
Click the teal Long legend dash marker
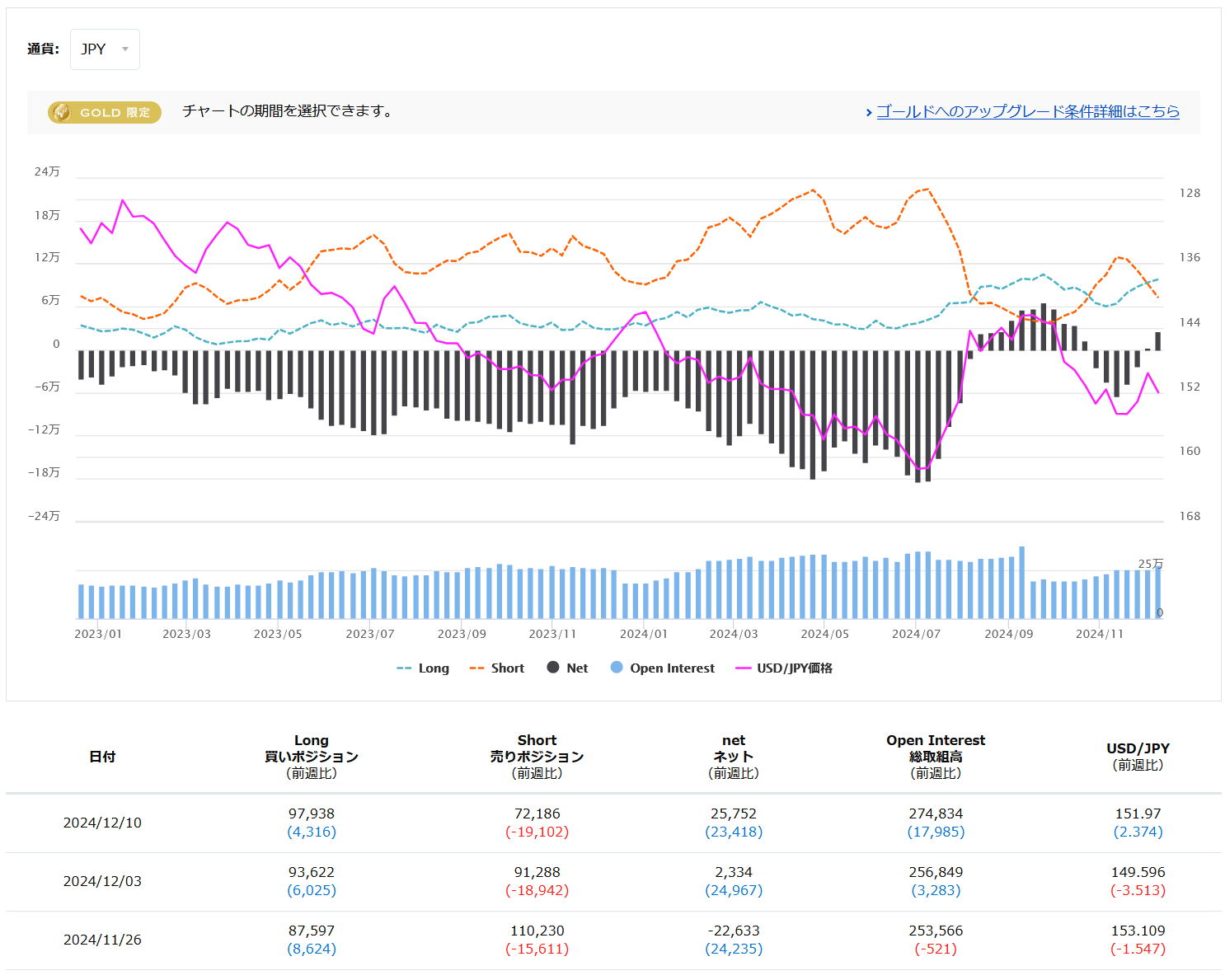[404, 668]
